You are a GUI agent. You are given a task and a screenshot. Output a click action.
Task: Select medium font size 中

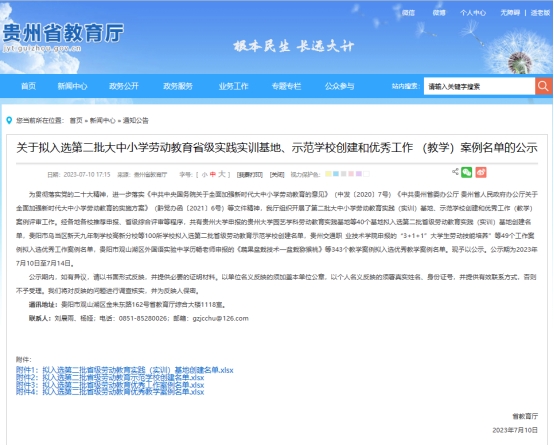(x=213, y=174)
